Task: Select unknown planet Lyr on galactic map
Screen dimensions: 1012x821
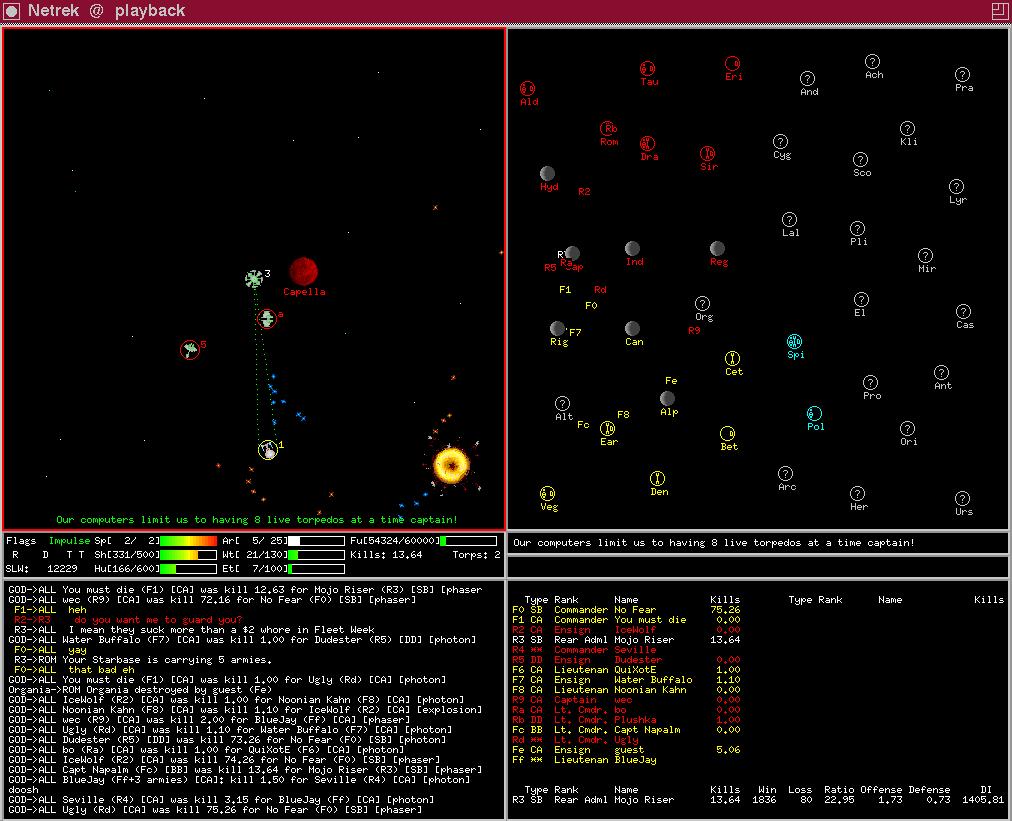Action: pos(956,187)
